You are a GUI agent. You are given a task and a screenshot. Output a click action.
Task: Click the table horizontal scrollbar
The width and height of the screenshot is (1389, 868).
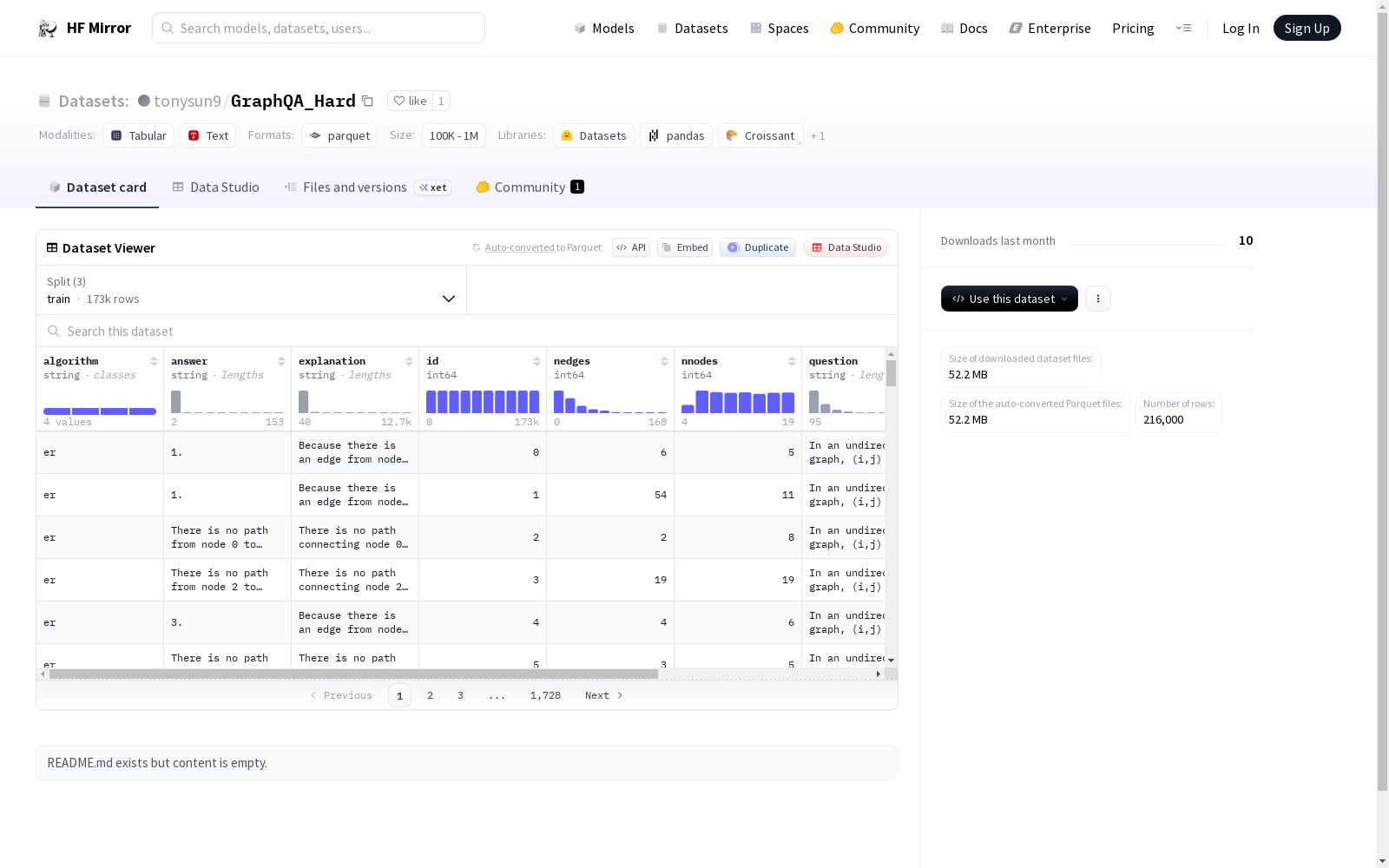coord(353,674)
